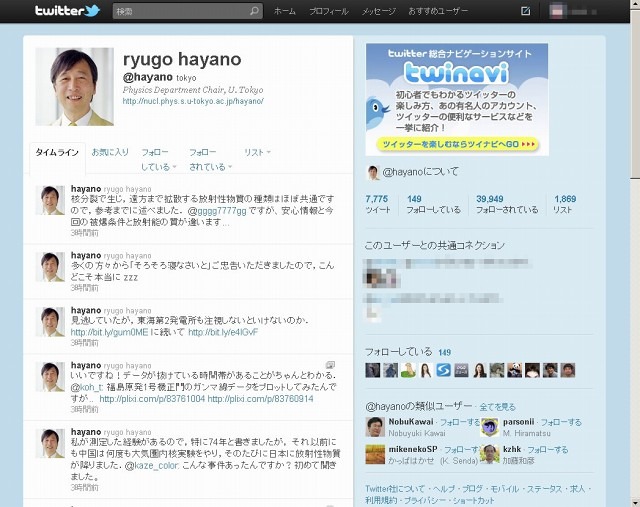The height and width of the screenshot is (507, 640).
Task: Expand the フォローしている dropdown tab
Action: pyautogui.click(x=159, y=160)
